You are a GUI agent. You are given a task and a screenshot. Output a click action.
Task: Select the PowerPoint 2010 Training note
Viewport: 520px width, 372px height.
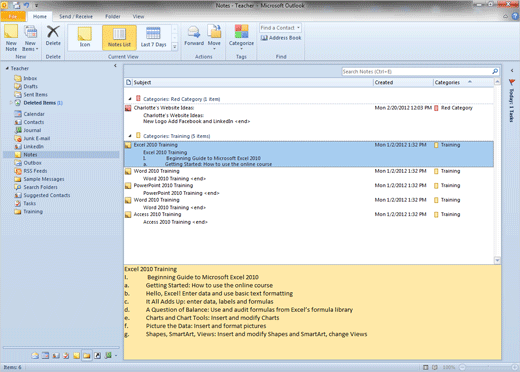tap(309, 189)
